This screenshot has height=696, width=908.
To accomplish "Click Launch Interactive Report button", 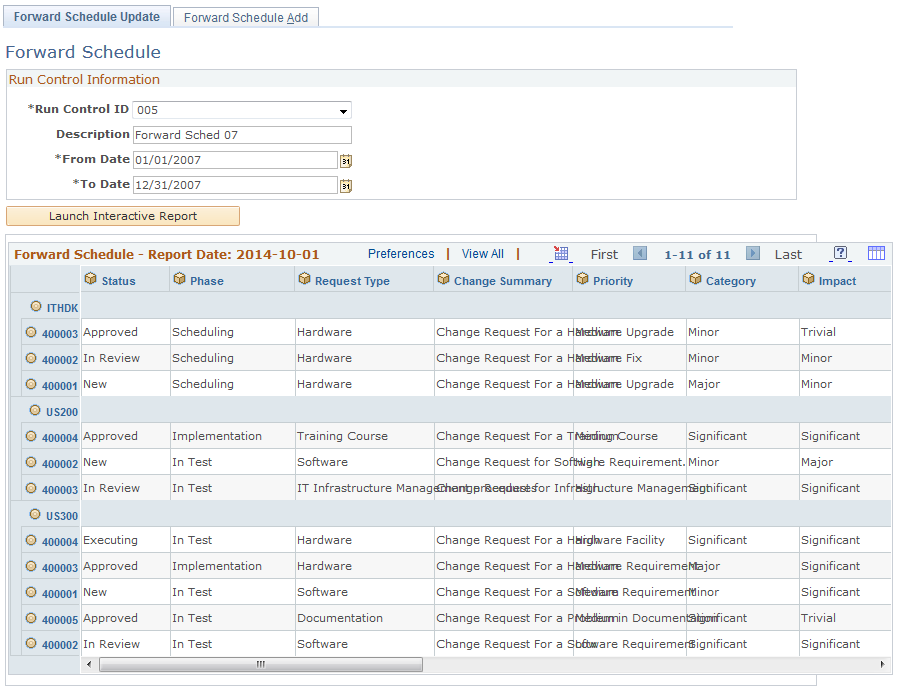I will pyautogui.click(x=123, y=216).
